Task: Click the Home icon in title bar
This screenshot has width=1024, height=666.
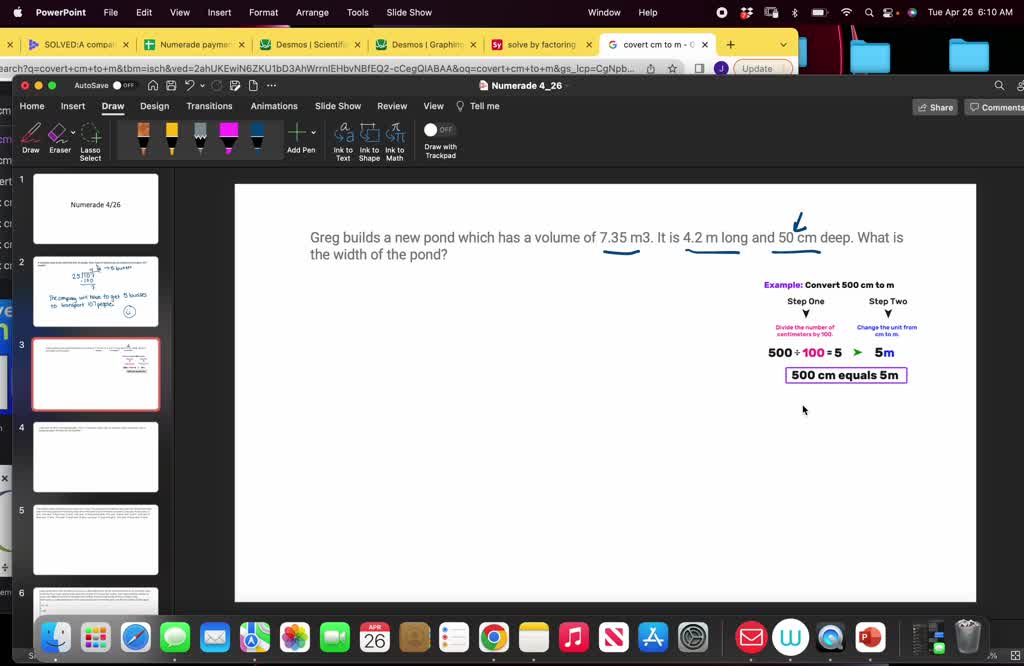Action: point(153,86)
